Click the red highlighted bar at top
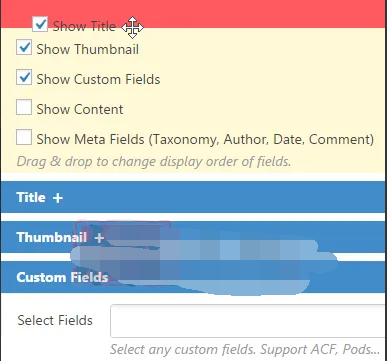This screenshot has width=387, height=361. 193,14
